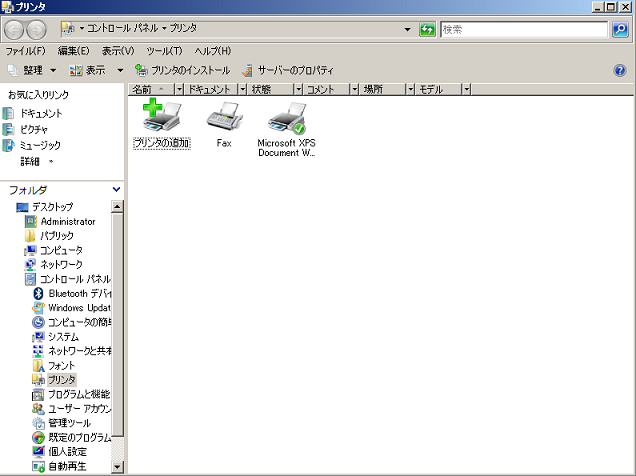The width and height of the screenshot is (636, 476).
Task: Open the ファイル(F) menu
Action: (x=26, y=50)
